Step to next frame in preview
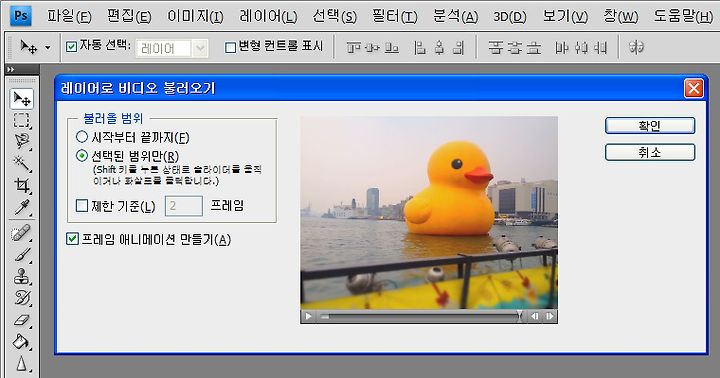 [x=550, y=316]
